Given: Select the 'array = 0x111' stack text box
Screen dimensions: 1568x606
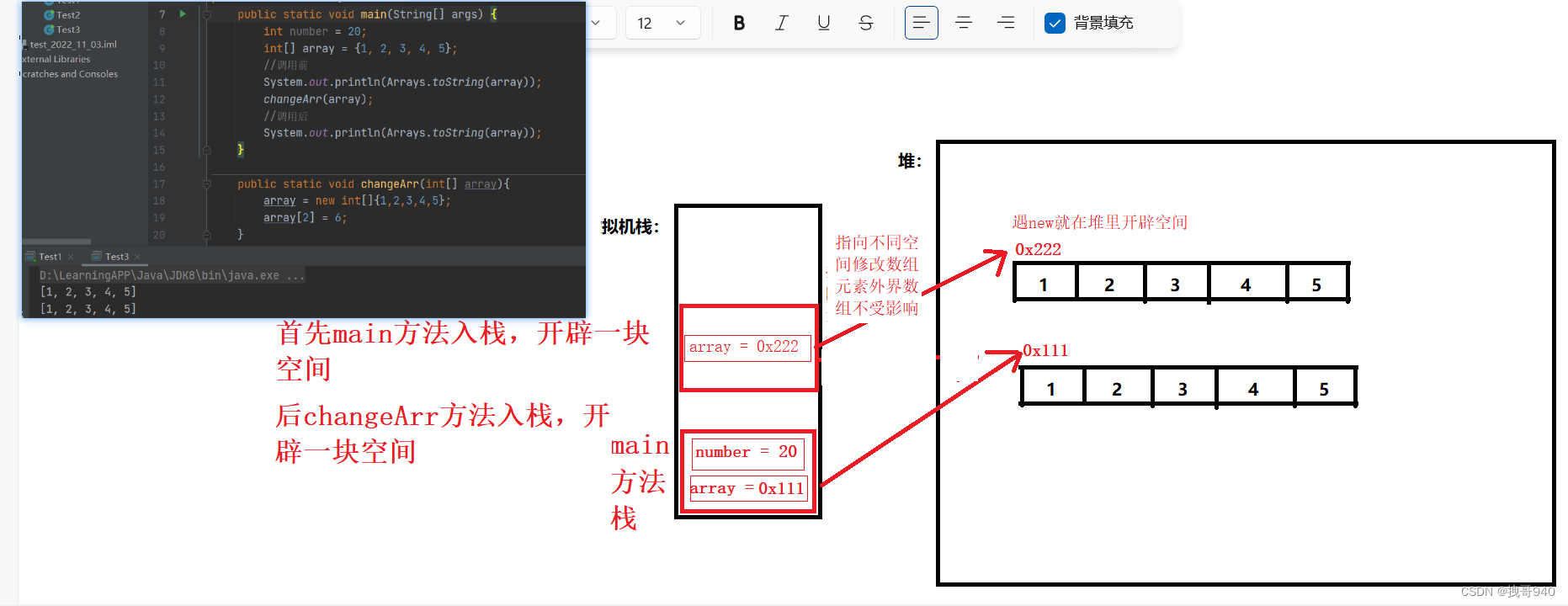Looking at the screenshot, I should [x=747, y=488].
